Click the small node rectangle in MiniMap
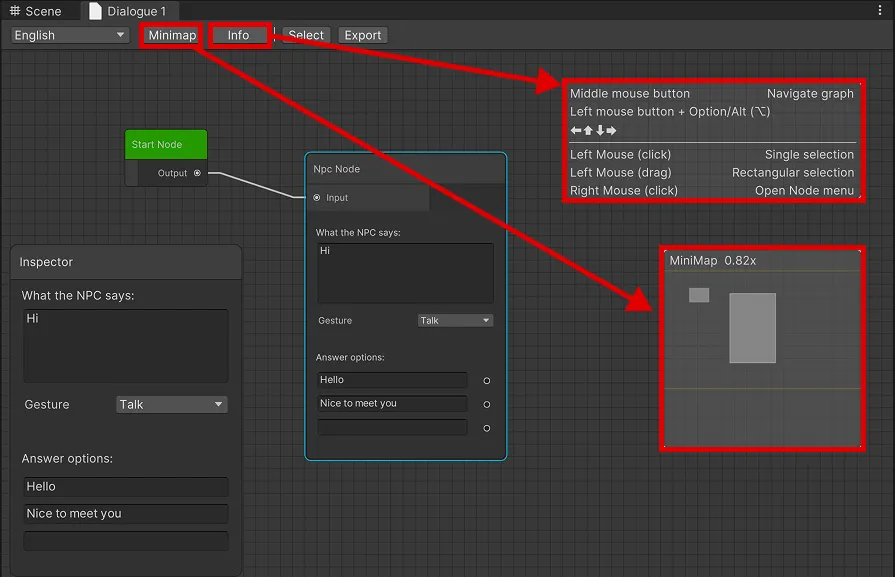Viewport: 895px width, 577px height. click(x=699, y=295)
